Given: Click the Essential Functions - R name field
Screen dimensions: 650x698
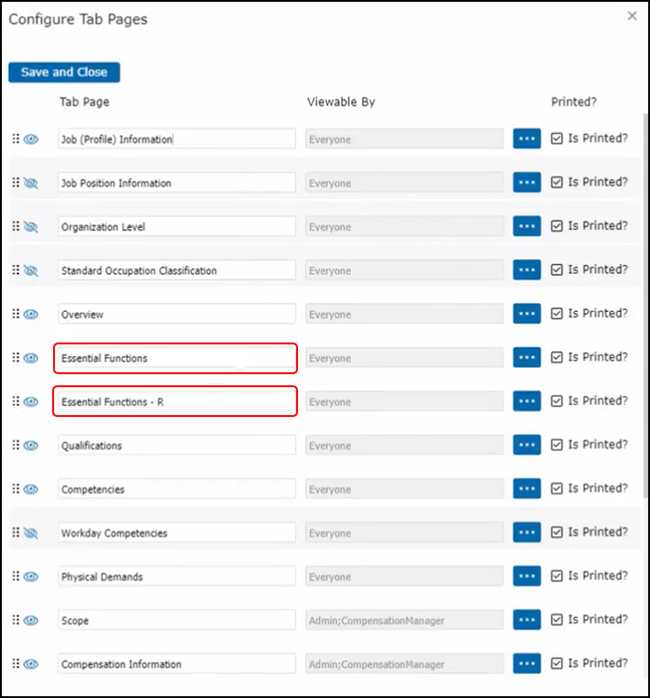Looking at the screenshot, I should pos(177,402).
